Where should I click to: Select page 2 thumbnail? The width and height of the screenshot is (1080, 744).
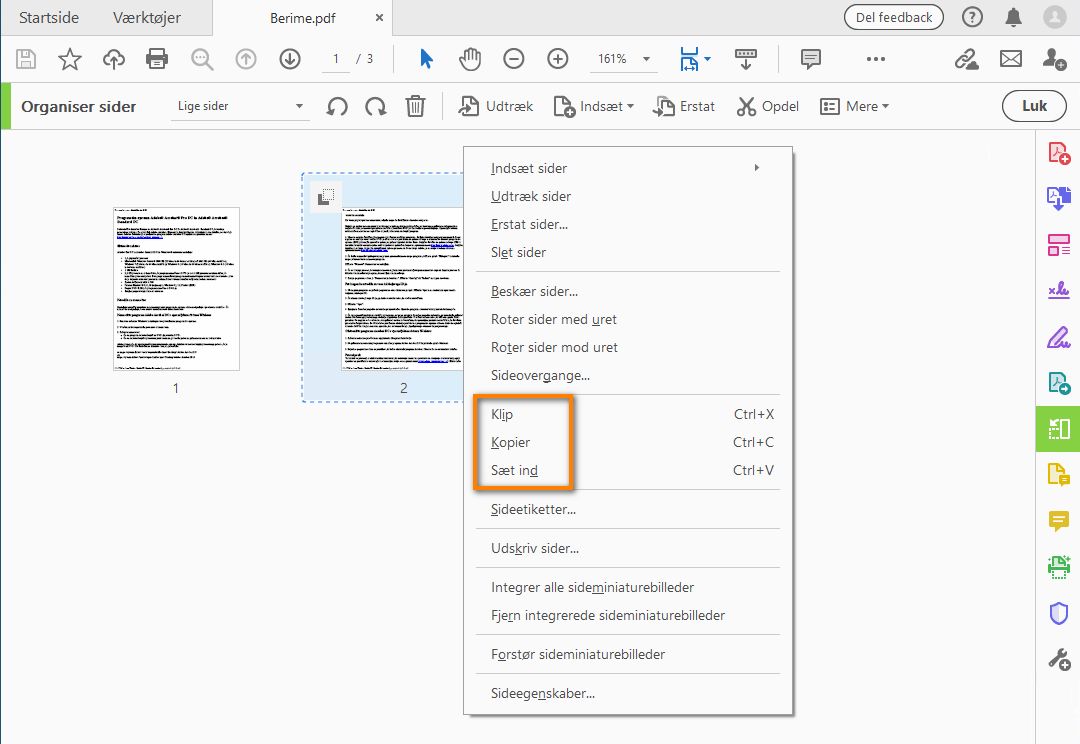click(402, 289)
